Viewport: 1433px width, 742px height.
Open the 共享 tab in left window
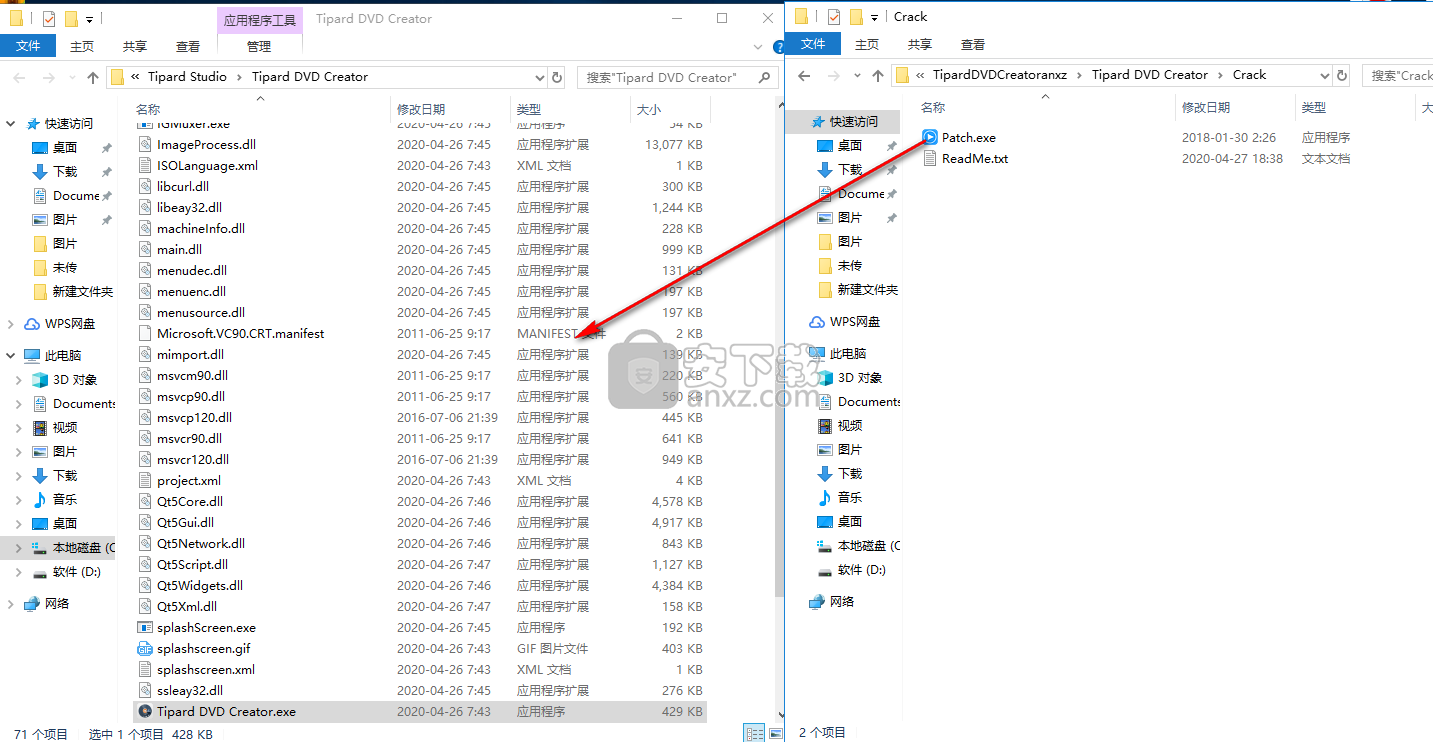(x=135, y=46)
